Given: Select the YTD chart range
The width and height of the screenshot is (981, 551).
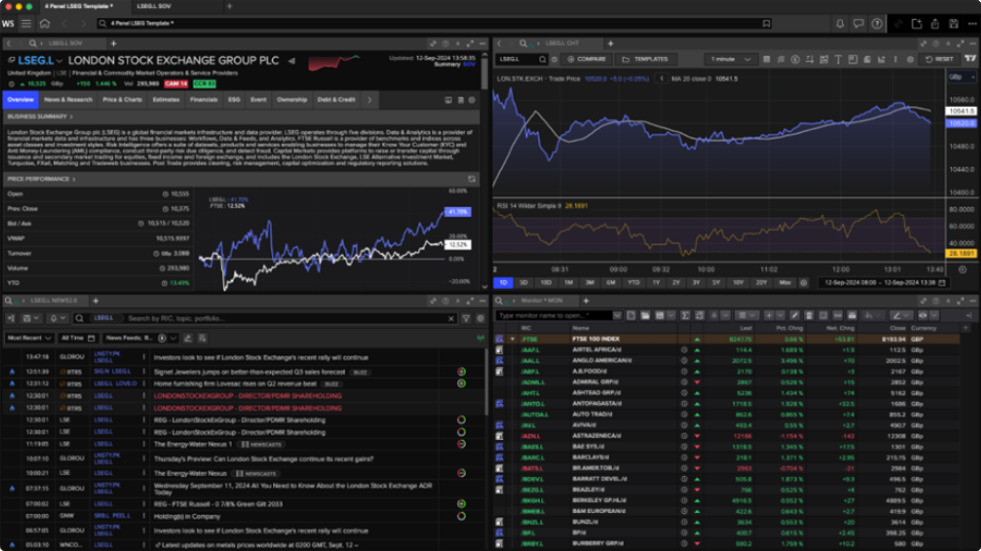Looking at the screenshot, I should 633,282.
